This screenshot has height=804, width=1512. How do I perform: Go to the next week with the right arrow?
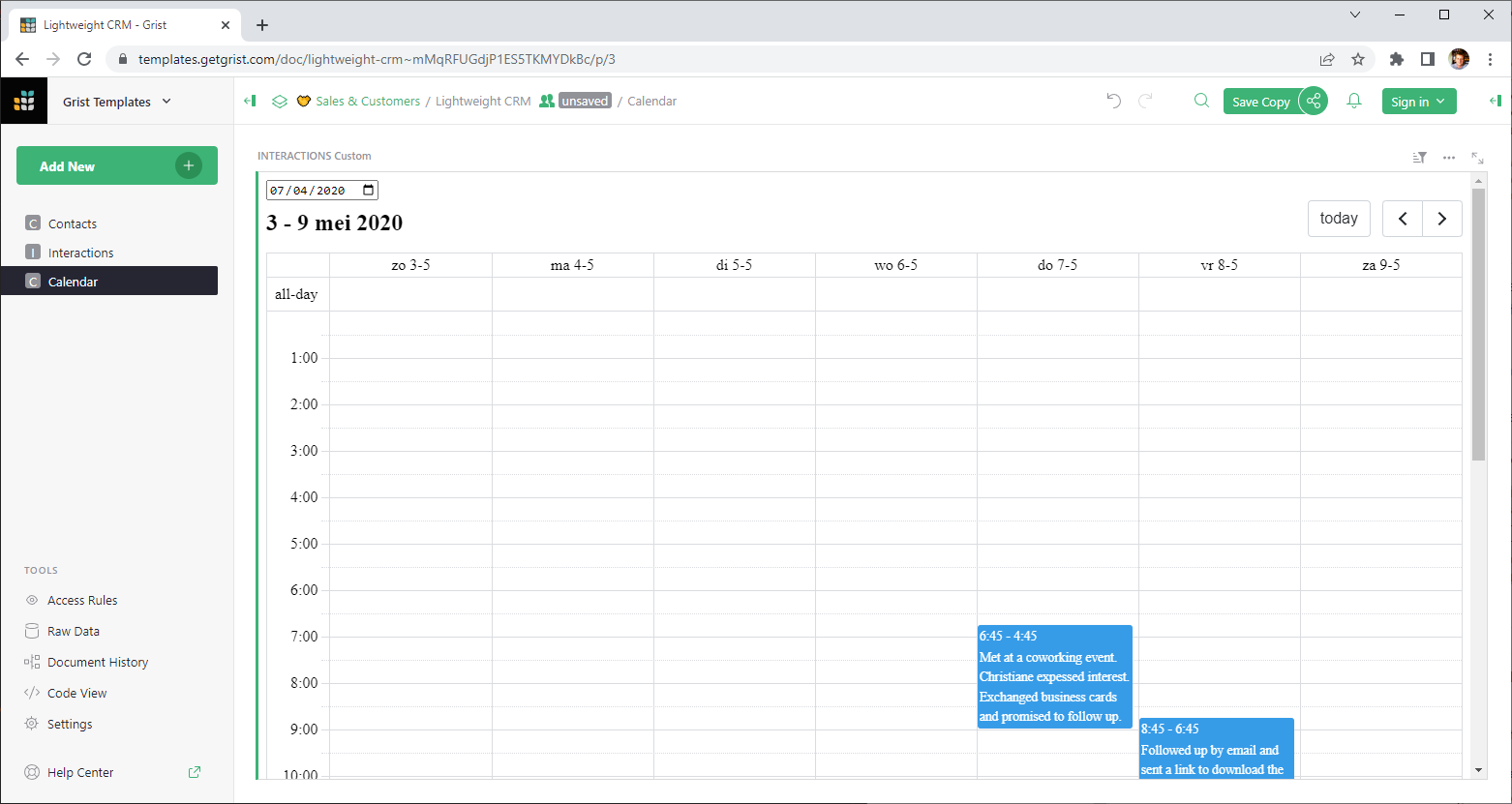coord(1441,219)
